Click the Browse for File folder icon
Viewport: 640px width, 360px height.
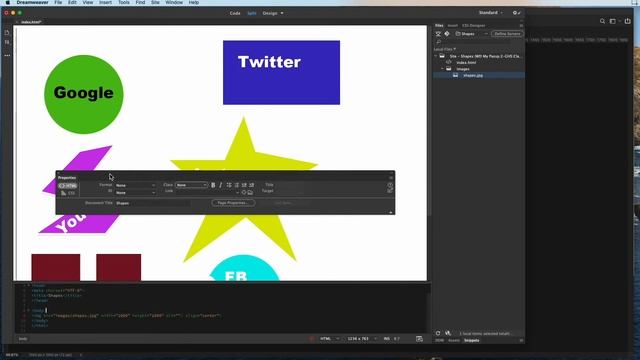pos(250,193)
